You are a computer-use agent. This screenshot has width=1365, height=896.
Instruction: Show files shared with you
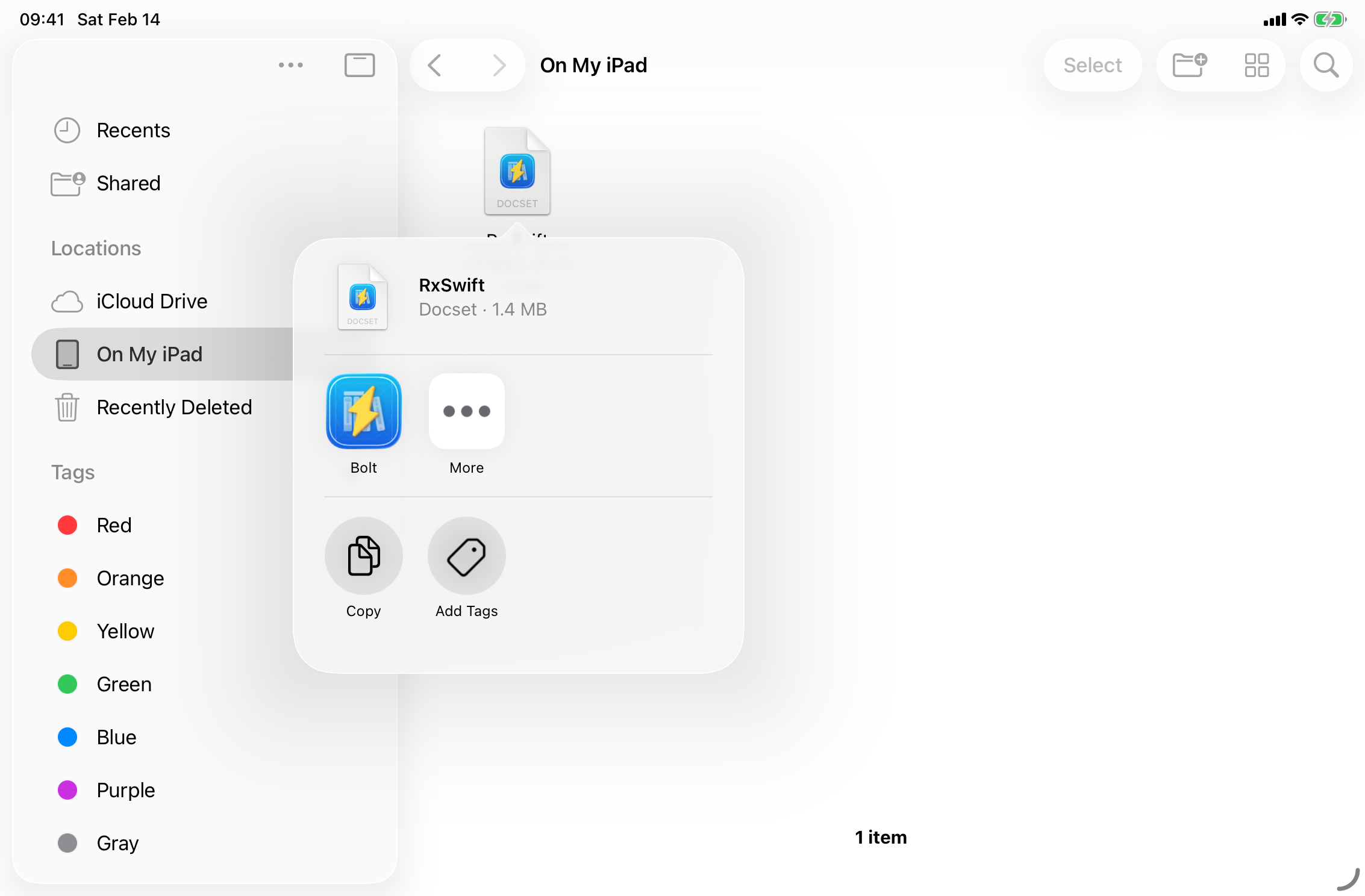(128, 183)
